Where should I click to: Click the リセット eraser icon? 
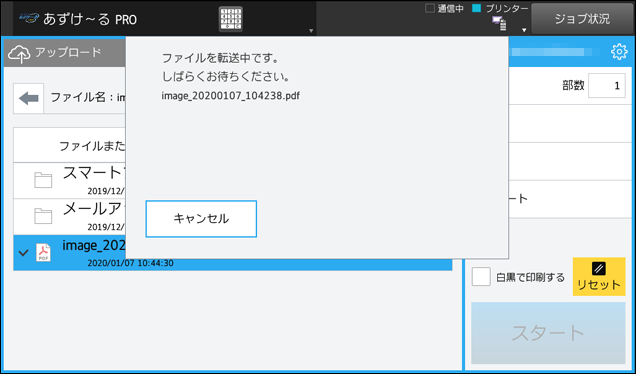click(x=599, y=268)
